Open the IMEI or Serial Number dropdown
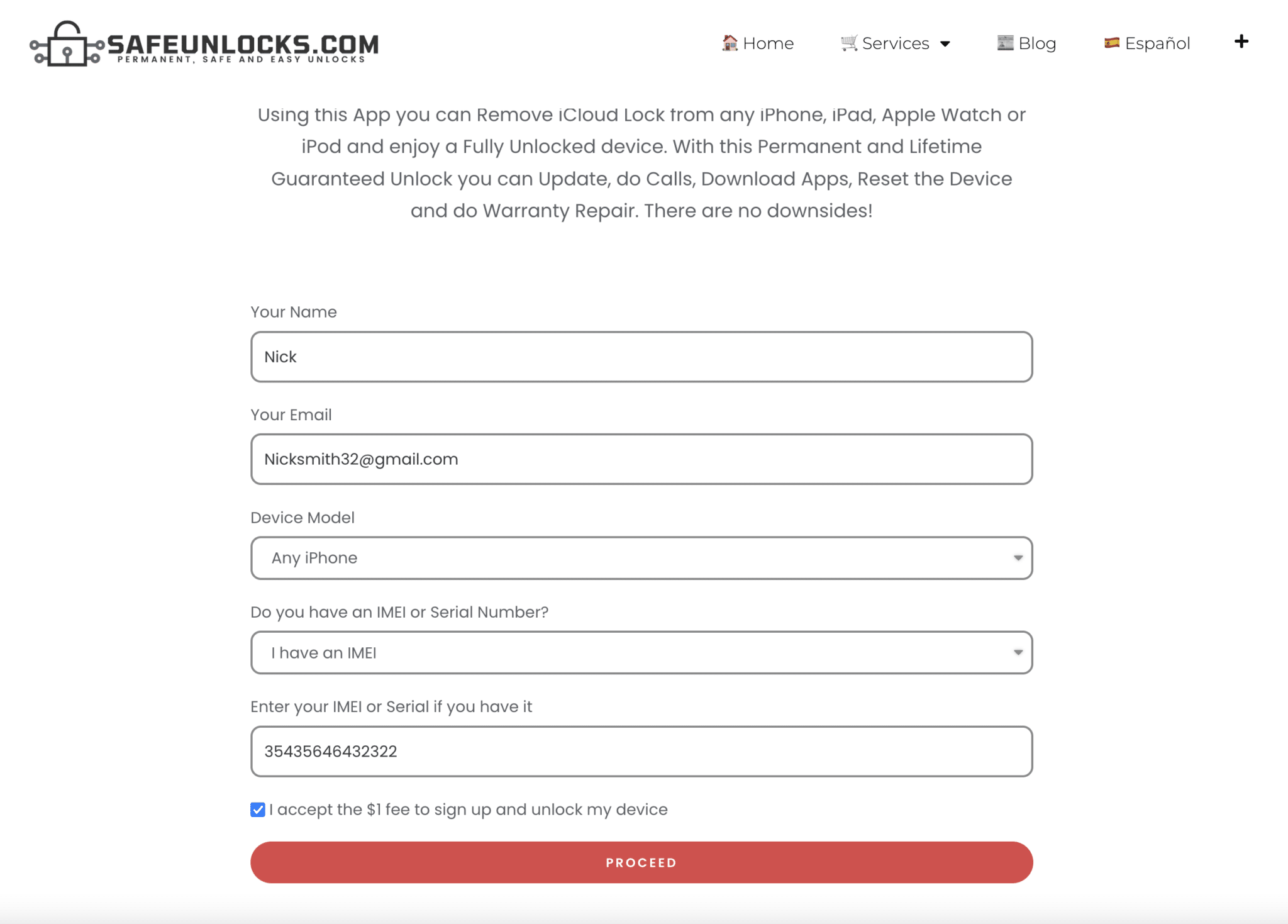Screen dimensions: 1288x924 641,652
